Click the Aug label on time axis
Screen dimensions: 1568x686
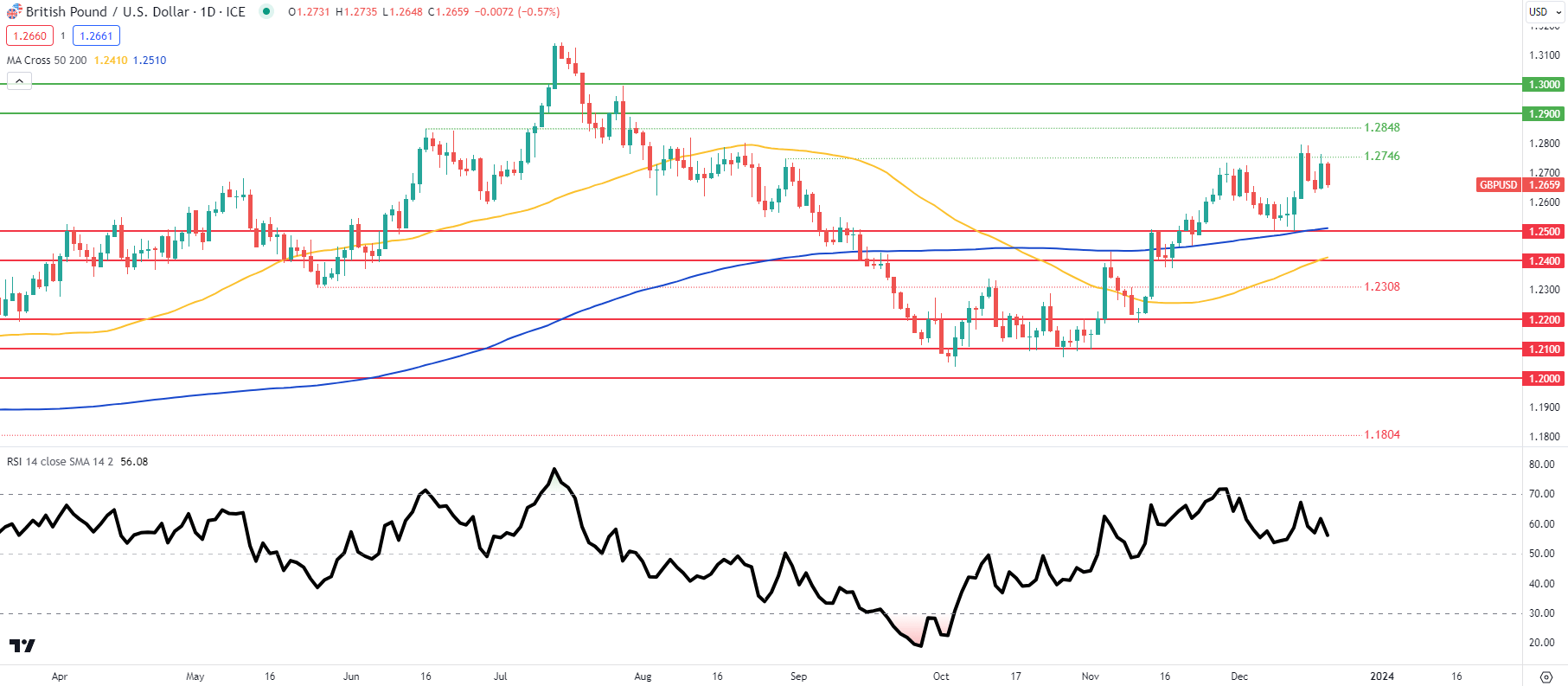(x=643, y=676)
